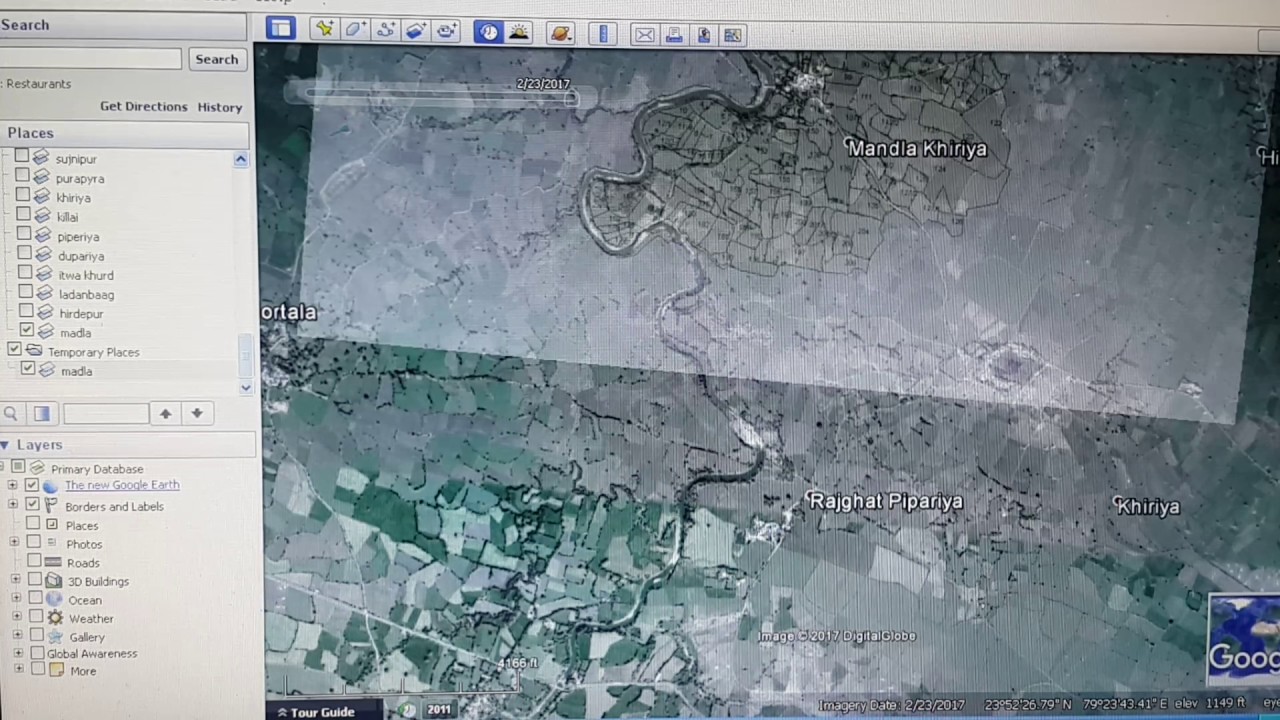Select the Add Path tool
The width and height of the screenshot is (1280, 720).
385,30
